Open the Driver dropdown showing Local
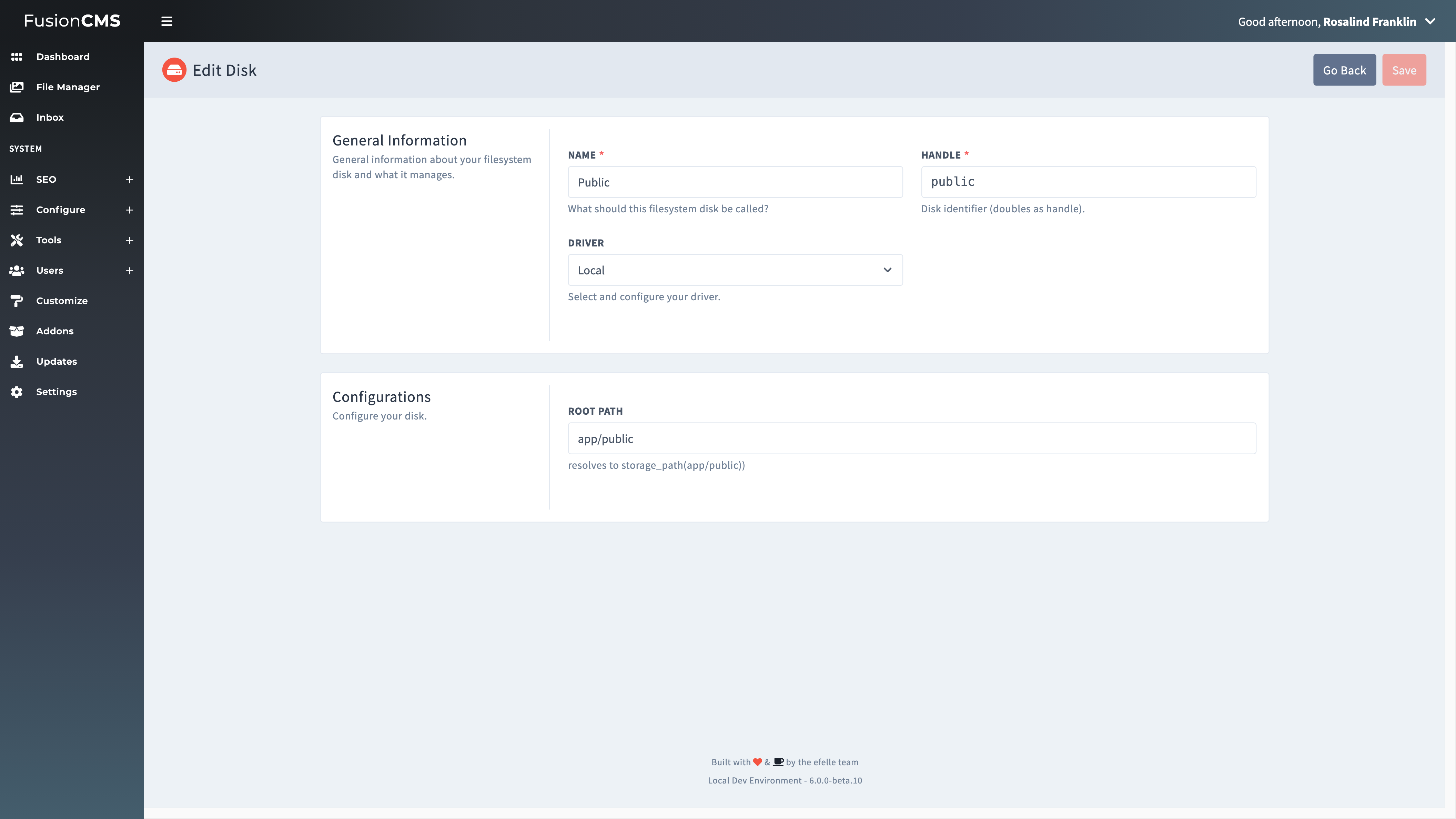The width and height of the screenshot is (1456, 819). (x=735, y=270)
